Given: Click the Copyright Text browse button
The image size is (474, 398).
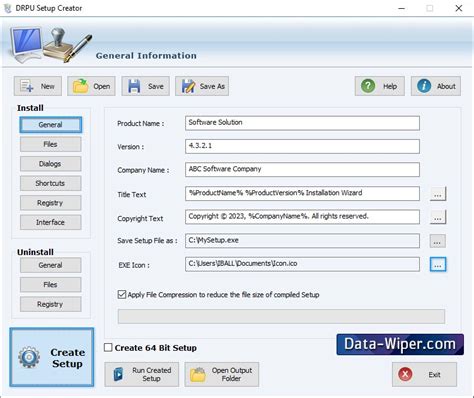Looking at the screenshot, I should 438,217.
